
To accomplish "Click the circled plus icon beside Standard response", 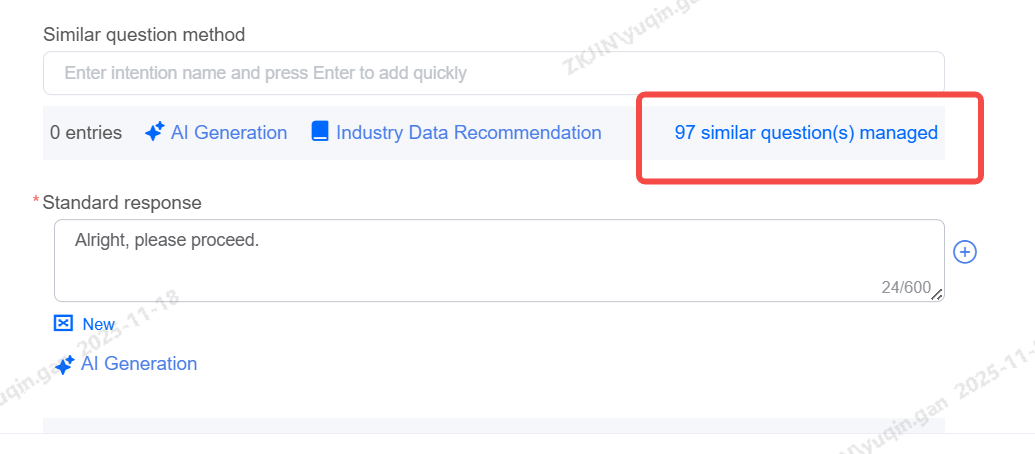I will coord(965,252).
